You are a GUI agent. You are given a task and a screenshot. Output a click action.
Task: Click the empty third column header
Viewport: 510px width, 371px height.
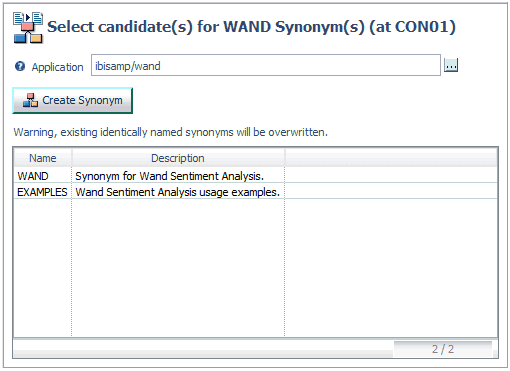pos(391,158)
